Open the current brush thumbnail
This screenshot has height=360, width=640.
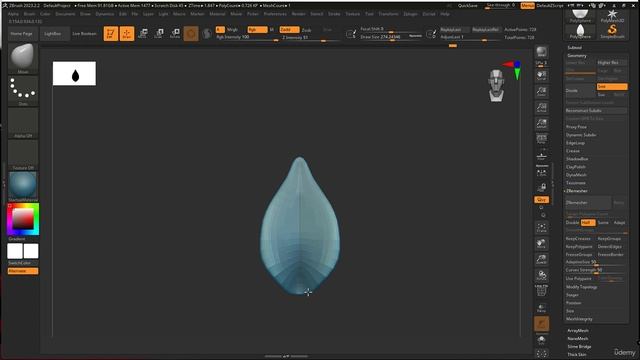point(23,58)
